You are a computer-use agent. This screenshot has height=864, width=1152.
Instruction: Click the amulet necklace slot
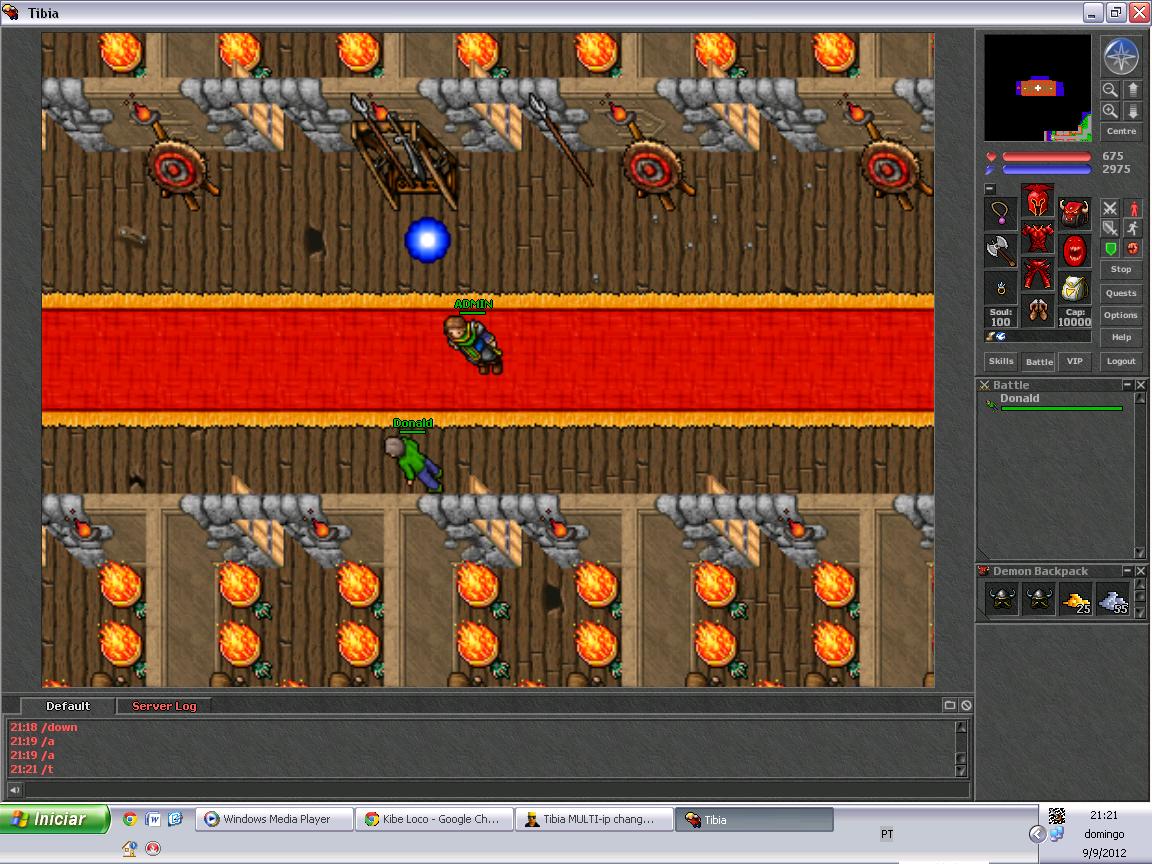coord(1000,214)
